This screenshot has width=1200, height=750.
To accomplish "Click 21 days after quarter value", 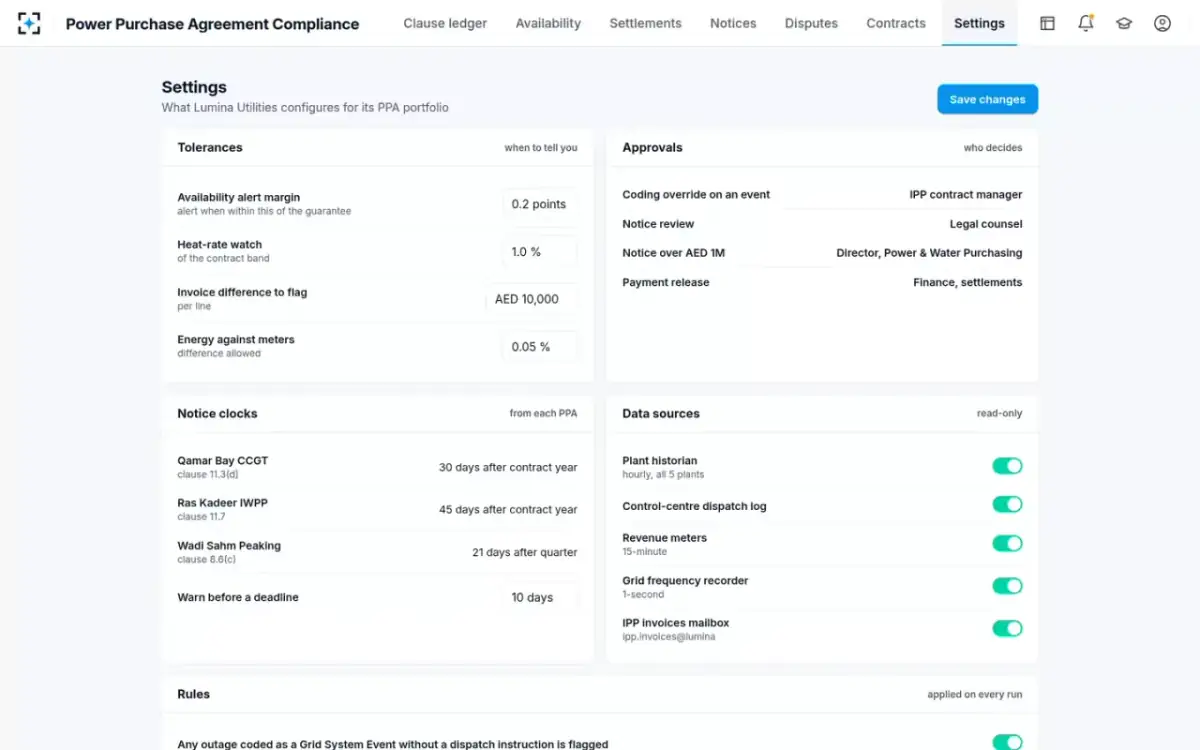I will tap(525, 552).
